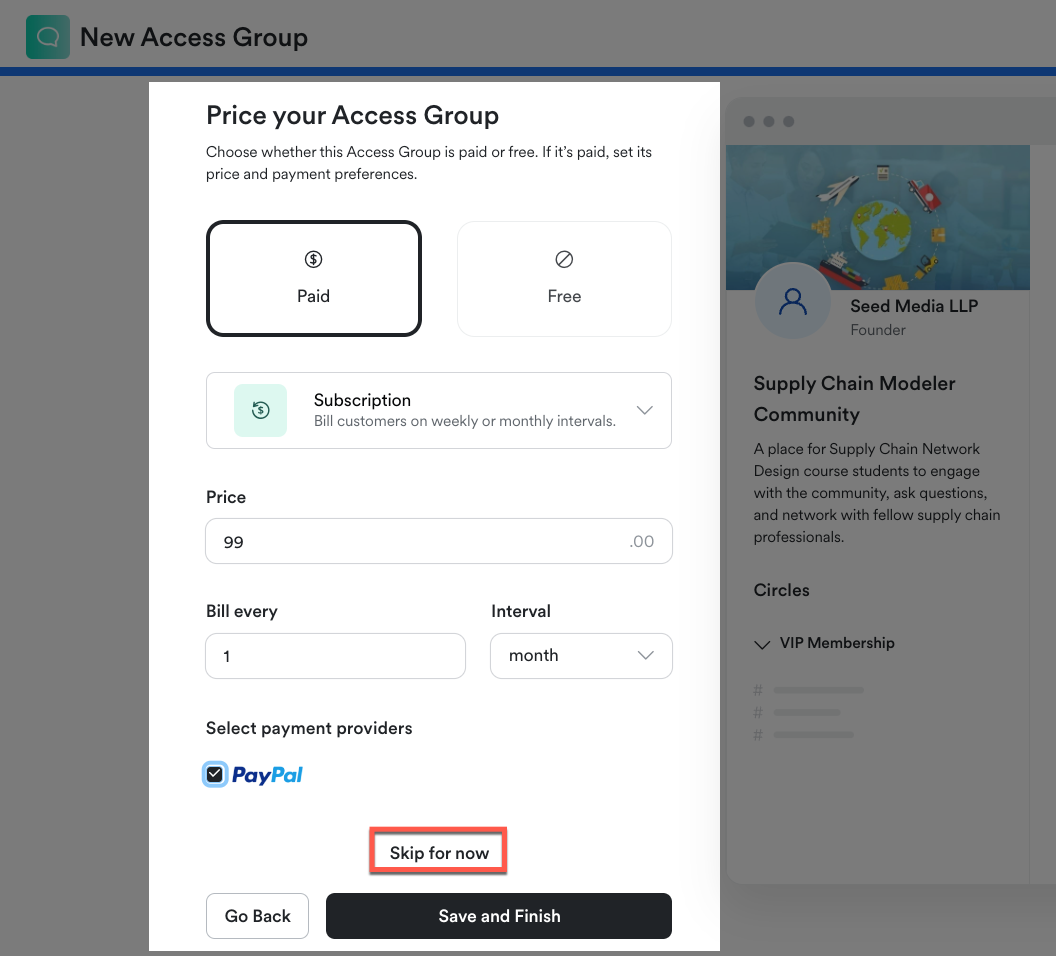Click the Circle logo icon in header
This screenshot has width=1056, height=956.
pos(47,37)
